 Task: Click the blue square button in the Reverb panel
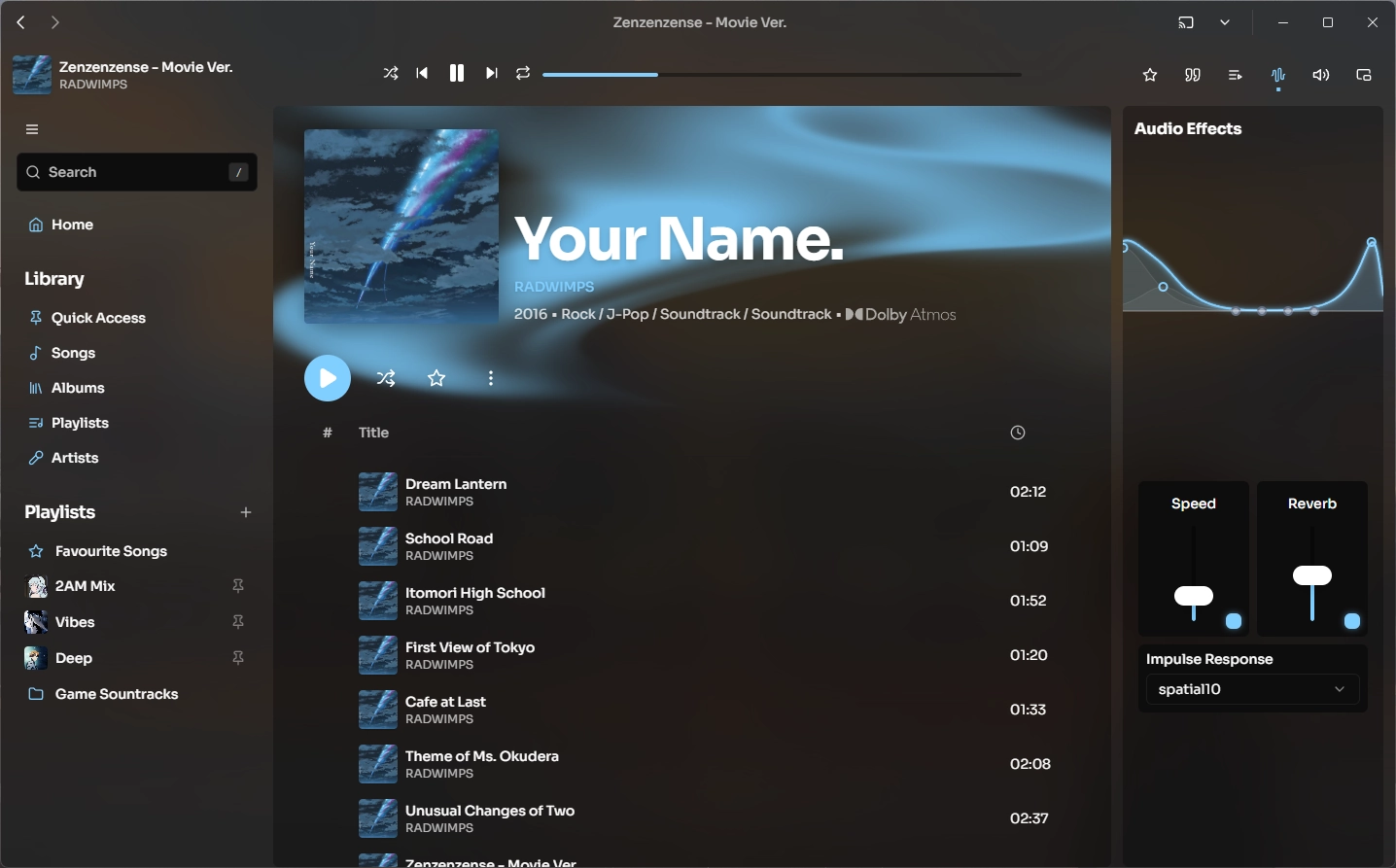pos(1352,621)
